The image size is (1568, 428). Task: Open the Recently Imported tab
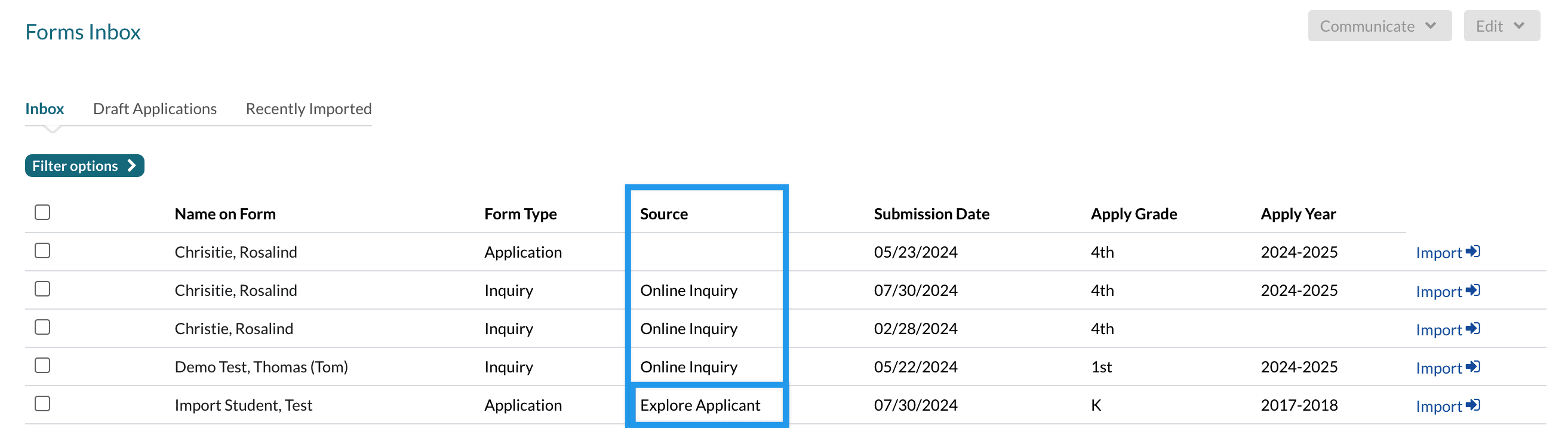tap(308, 109)
